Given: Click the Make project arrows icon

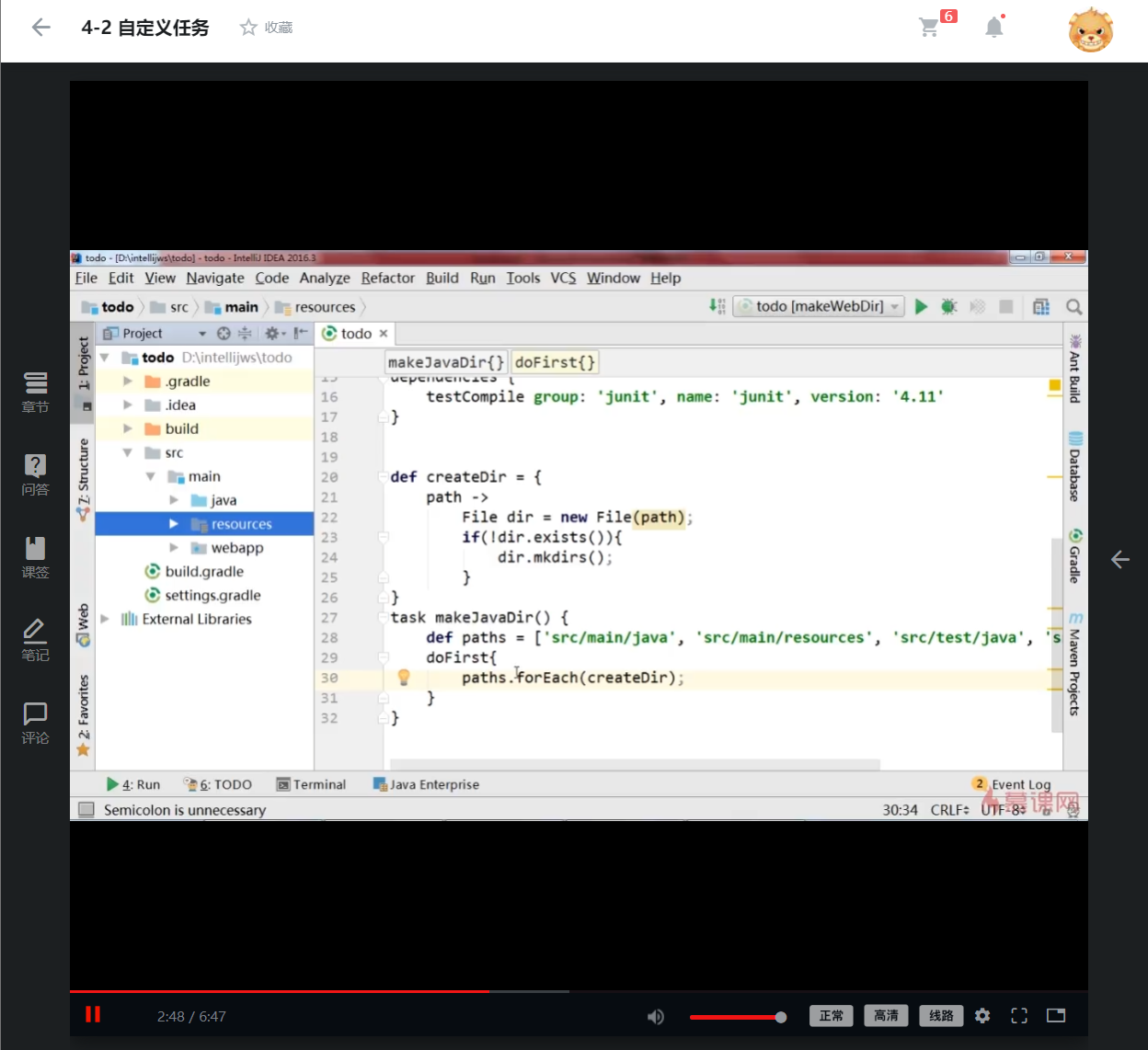Looking at the screenshot, I should click(x=717, y=306).
